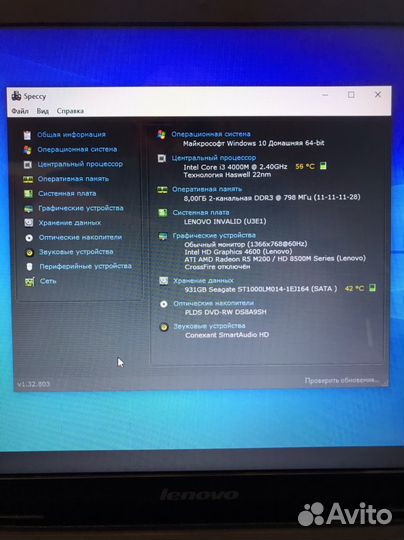Click the Хранение данных sidebar icon
404x540 pixels.
[29, 223]
